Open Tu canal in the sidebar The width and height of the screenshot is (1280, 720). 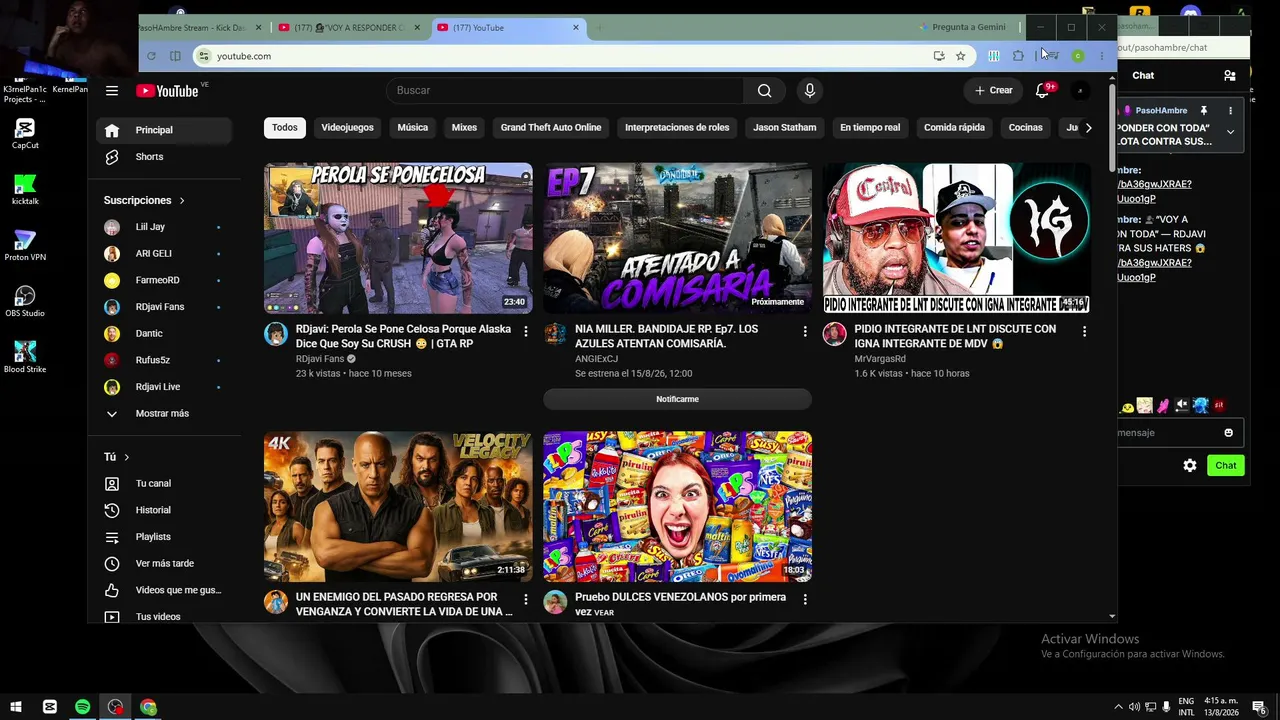tap(153, 484)
